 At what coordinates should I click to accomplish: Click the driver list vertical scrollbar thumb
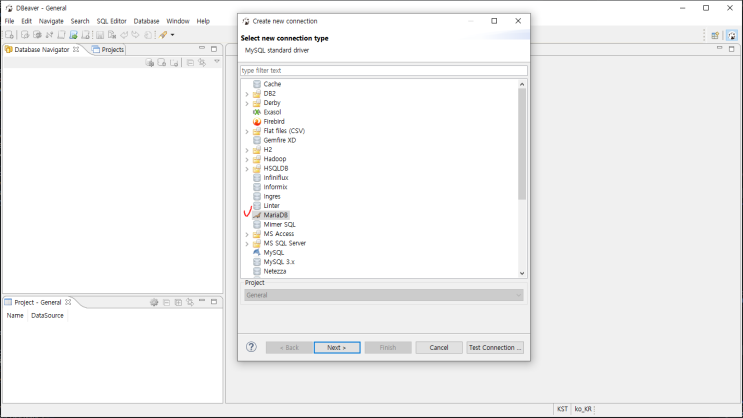pyautogui.click(x=522, y=144)
